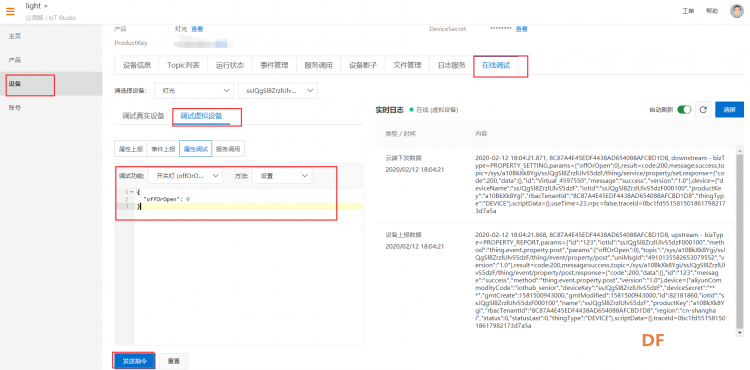Open the 帮助 link
This screenshot has height=370, width=750.
pos(712,11)
